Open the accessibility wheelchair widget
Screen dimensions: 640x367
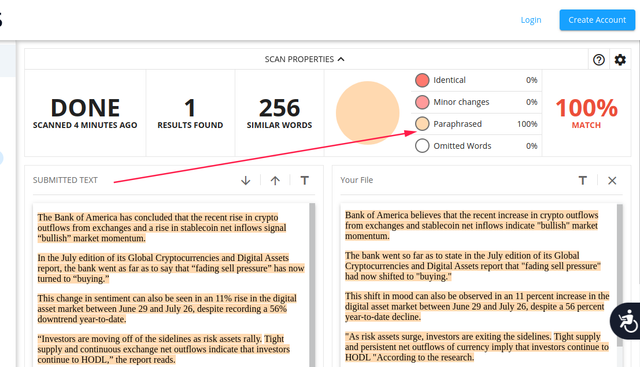tap(627, 321)
